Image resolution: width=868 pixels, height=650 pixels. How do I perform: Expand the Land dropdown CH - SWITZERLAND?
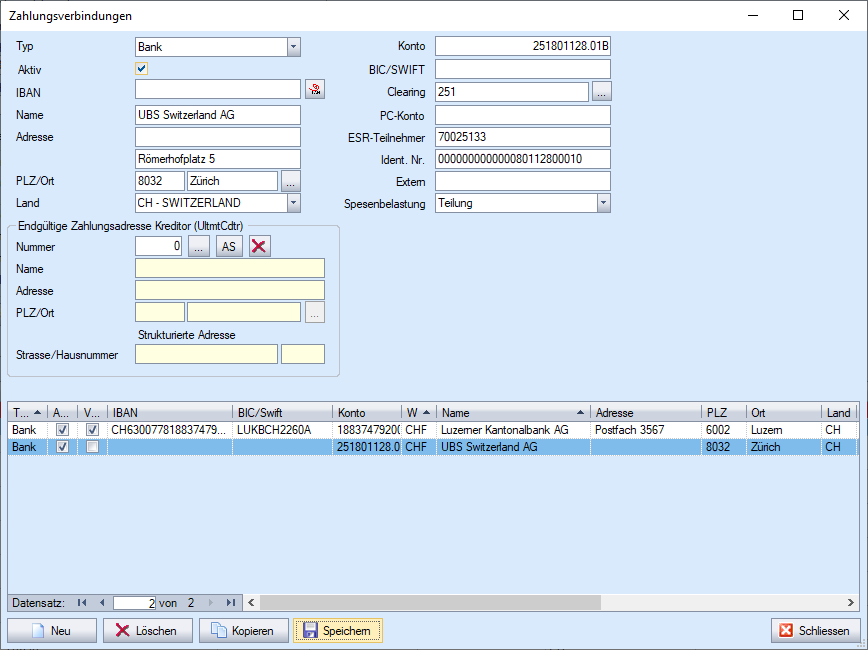coord(293,203)
